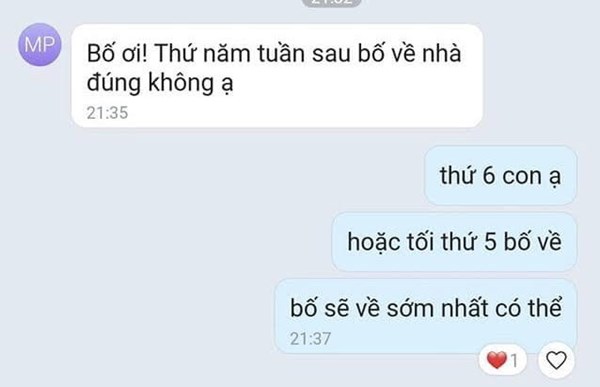Open the MP contact avatar
The width and height of the screenshot is (600, 387).
[40, 44]
